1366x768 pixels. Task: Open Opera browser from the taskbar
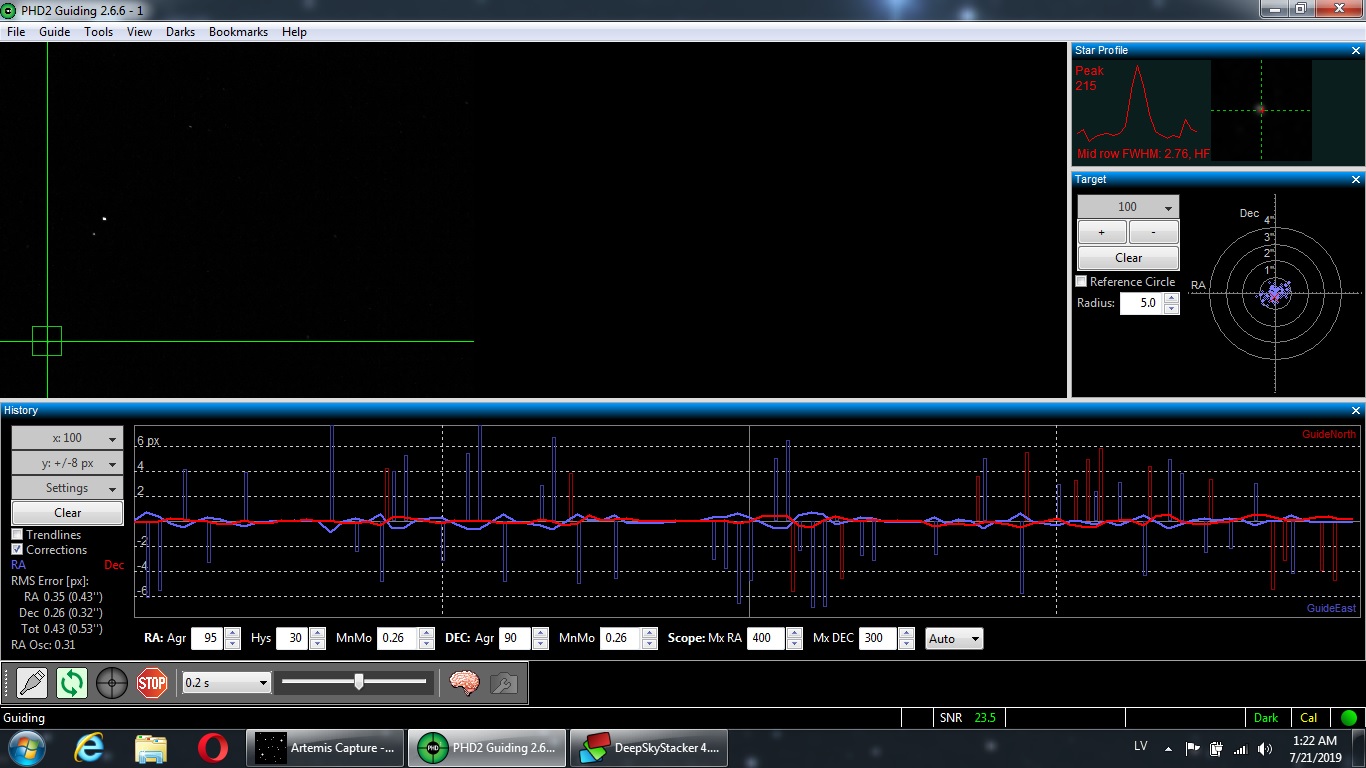pos(212,747)
